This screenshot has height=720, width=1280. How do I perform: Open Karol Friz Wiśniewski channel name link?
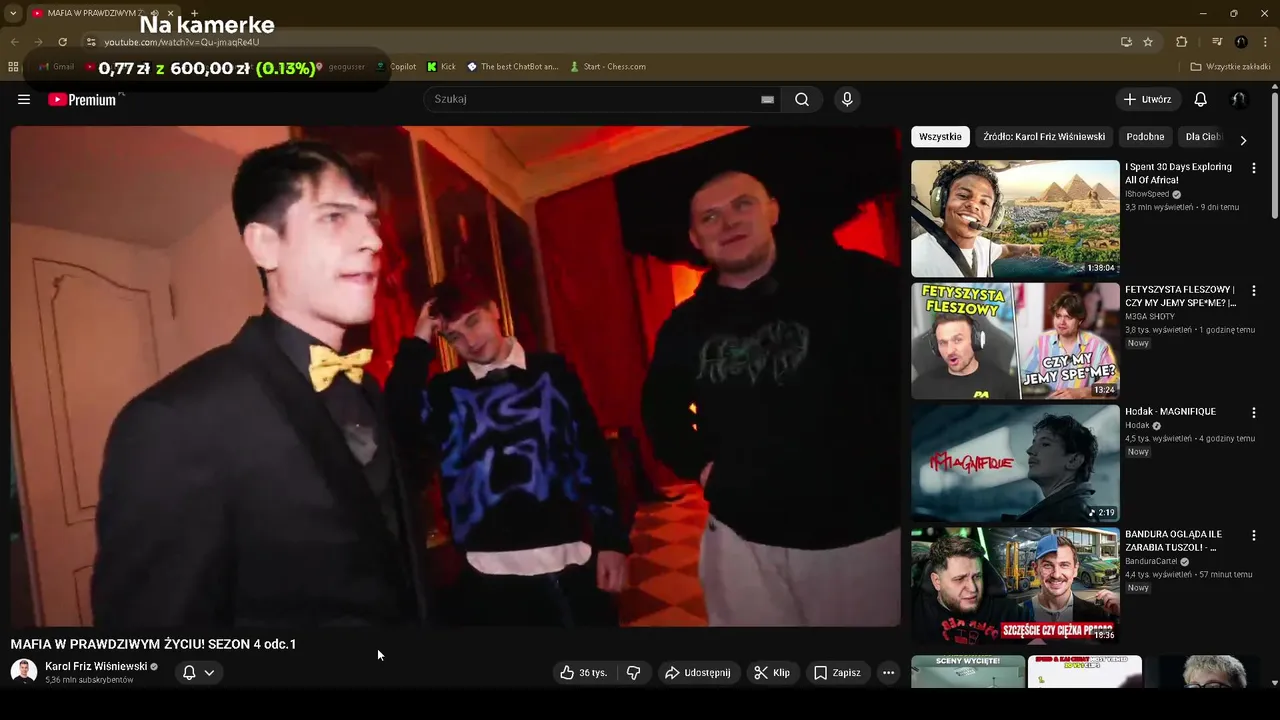click(x=96, y=666)
